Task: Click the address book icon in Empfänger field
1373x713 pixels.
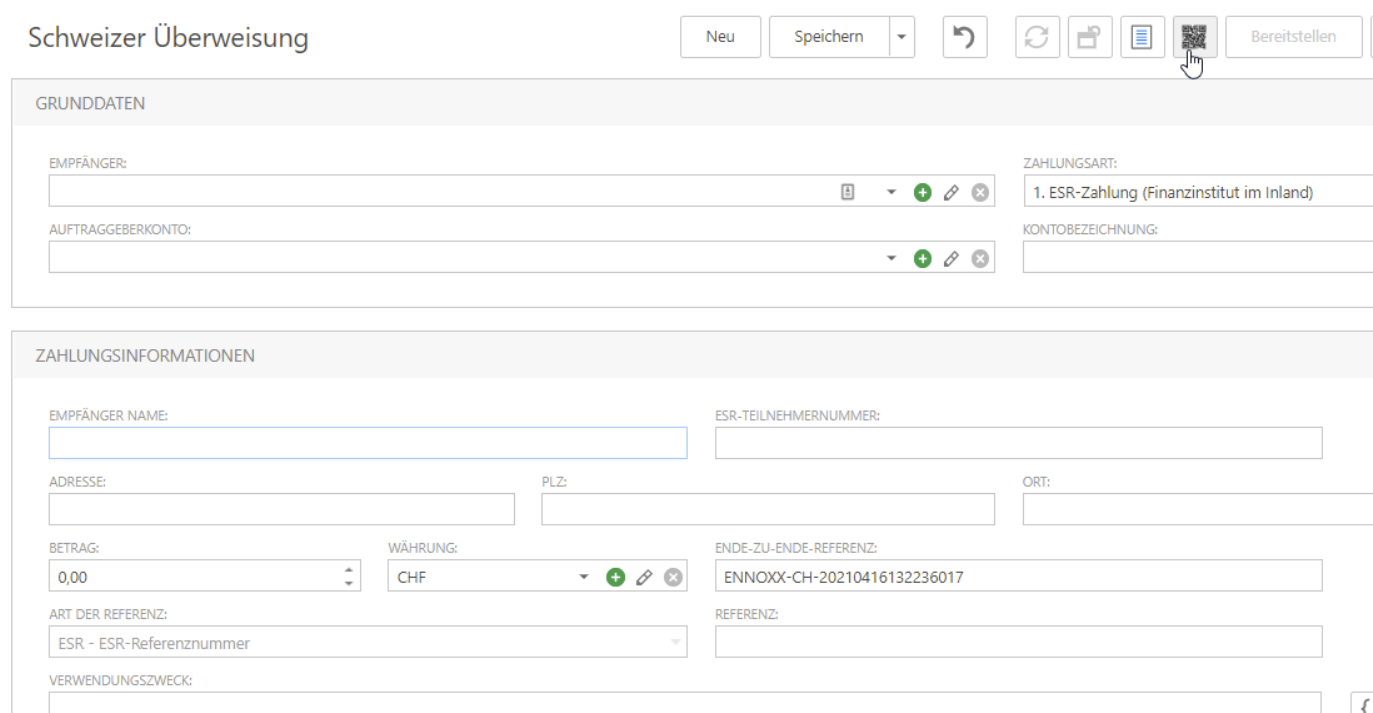Action: [x=848, y=192]
